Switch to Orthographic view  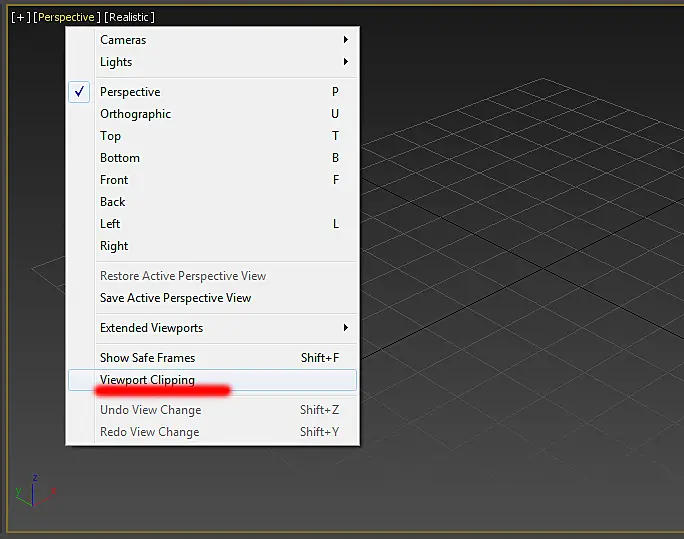click(x=212, y=114)
